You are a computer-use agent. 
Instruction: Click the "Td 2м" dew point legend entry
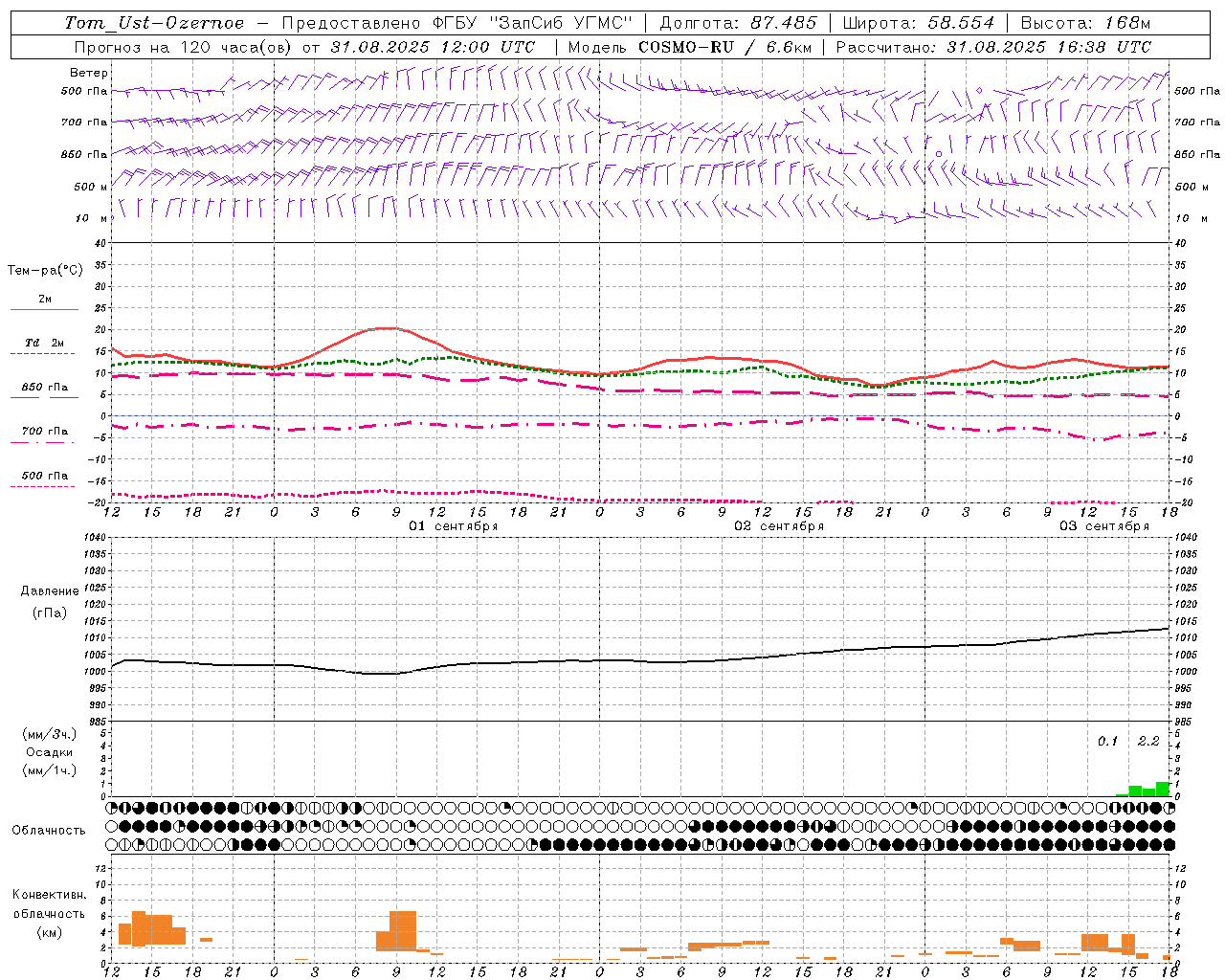tap(45, 343)
